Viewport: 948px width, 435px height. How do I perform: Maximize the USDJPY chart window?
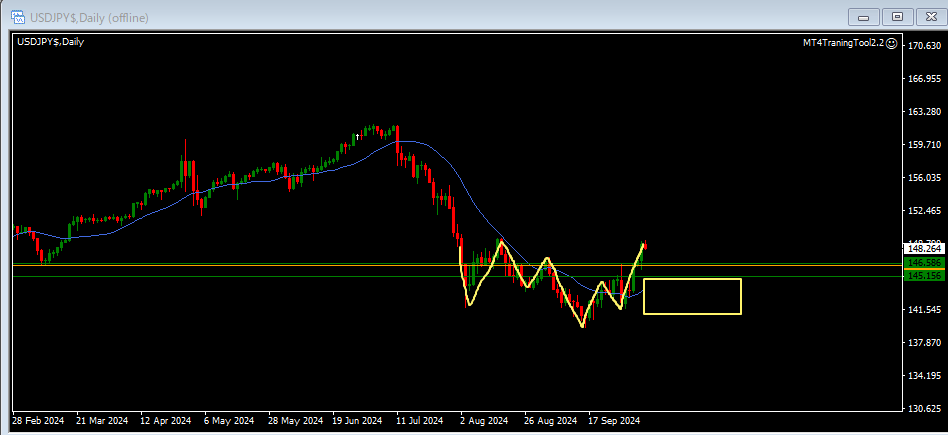click(897, 16)
